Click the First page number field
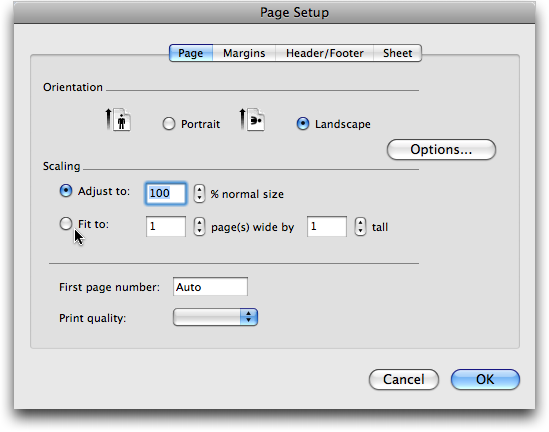The width and height of the screenshot is (549, 432). click(x=210, y=287)
